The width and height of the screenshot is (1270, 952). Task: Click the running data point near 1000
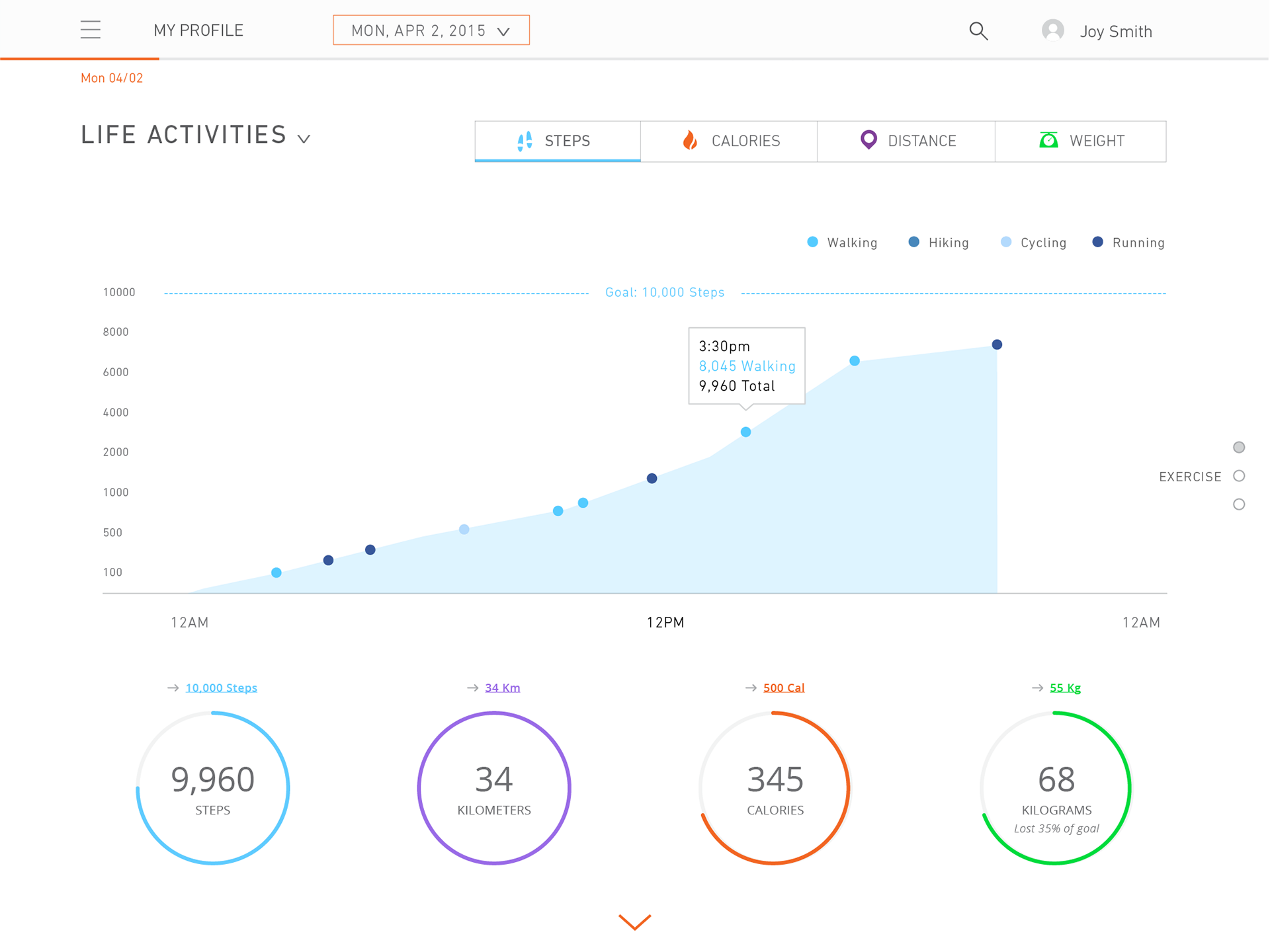coord(652,478)
